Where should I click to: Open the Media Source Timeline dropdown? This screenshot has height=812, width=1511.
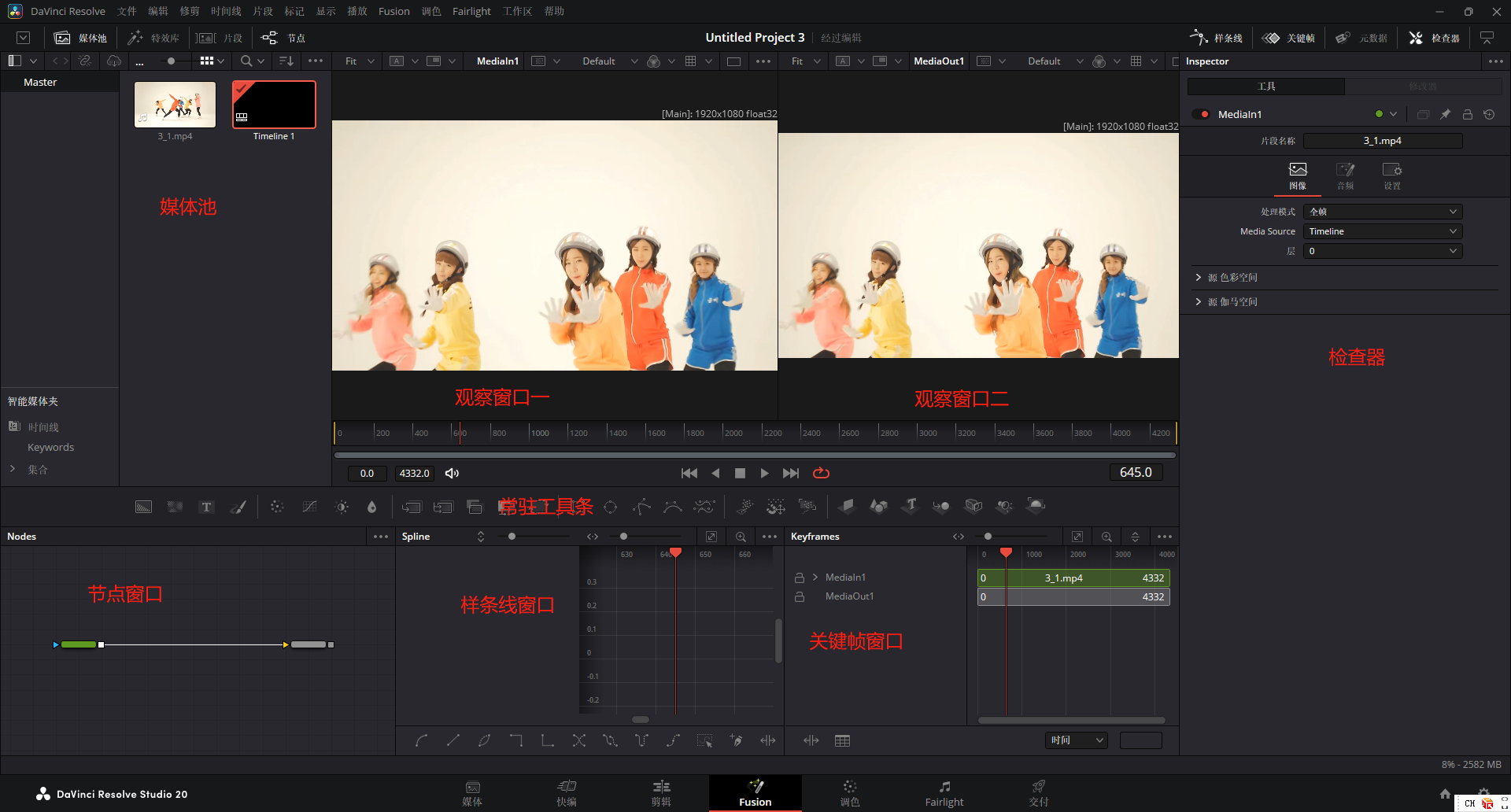click(1382, 231)
